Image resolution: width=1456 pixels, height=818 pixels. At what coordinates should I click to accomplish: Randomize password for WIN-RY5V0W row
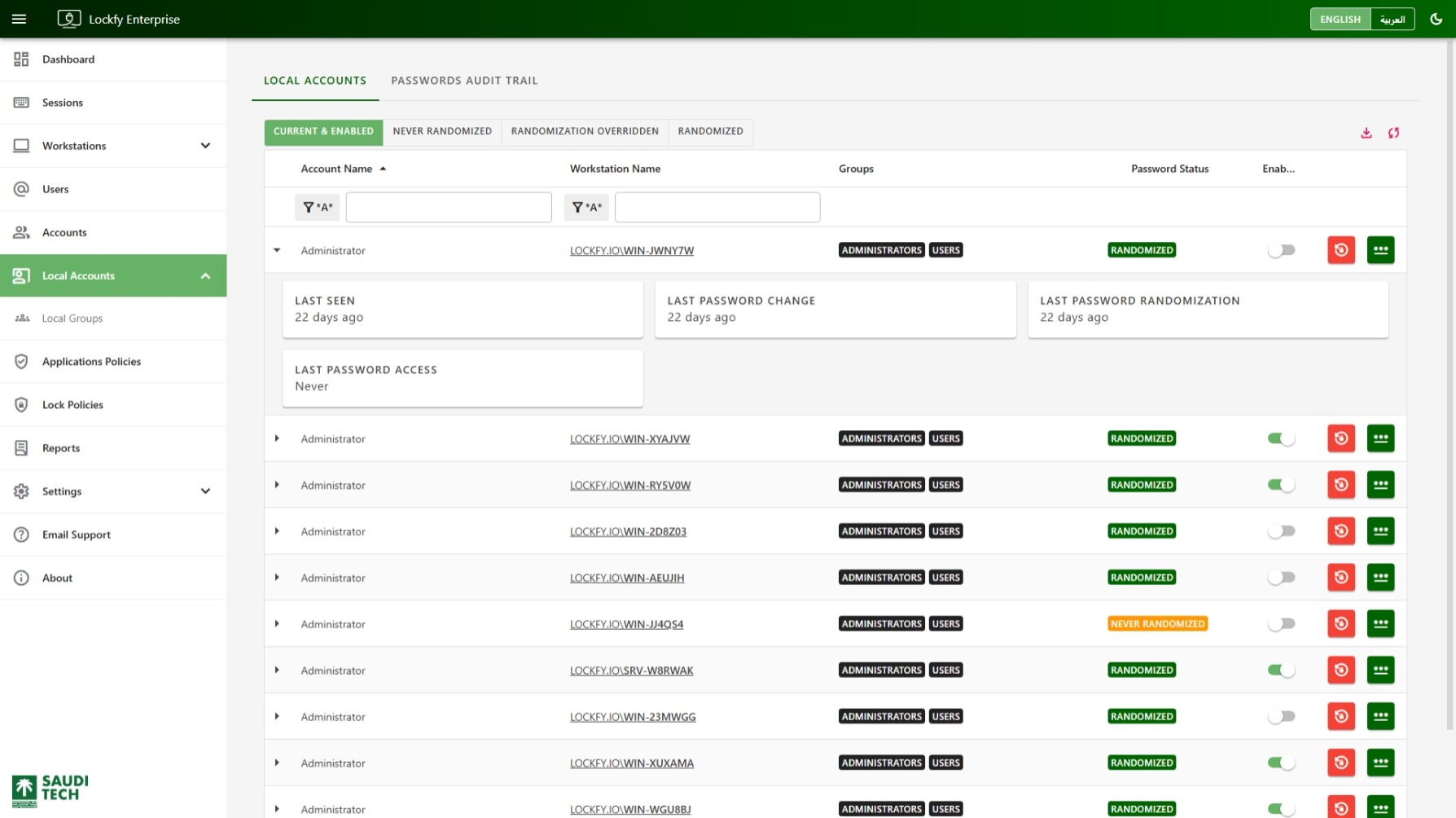pos(1341,485)
